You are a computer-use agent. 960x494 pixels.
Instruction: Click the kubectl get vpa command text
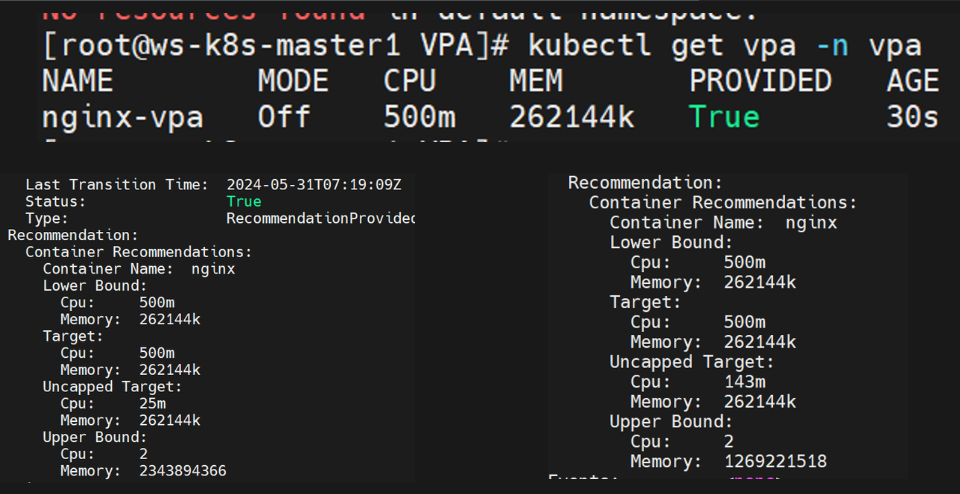(724, 47)
